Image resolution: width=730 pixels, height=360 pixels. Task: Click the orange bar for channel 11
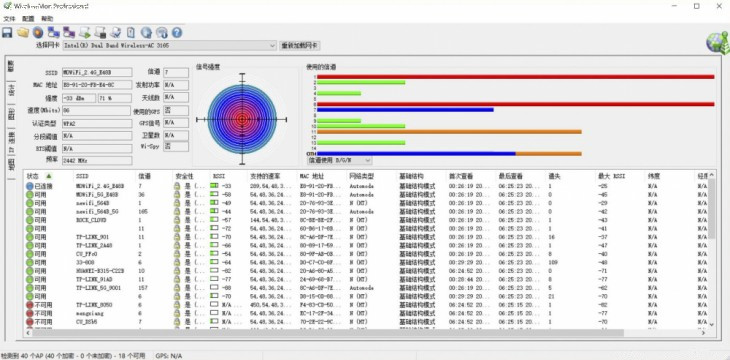[x=449, y=132]
